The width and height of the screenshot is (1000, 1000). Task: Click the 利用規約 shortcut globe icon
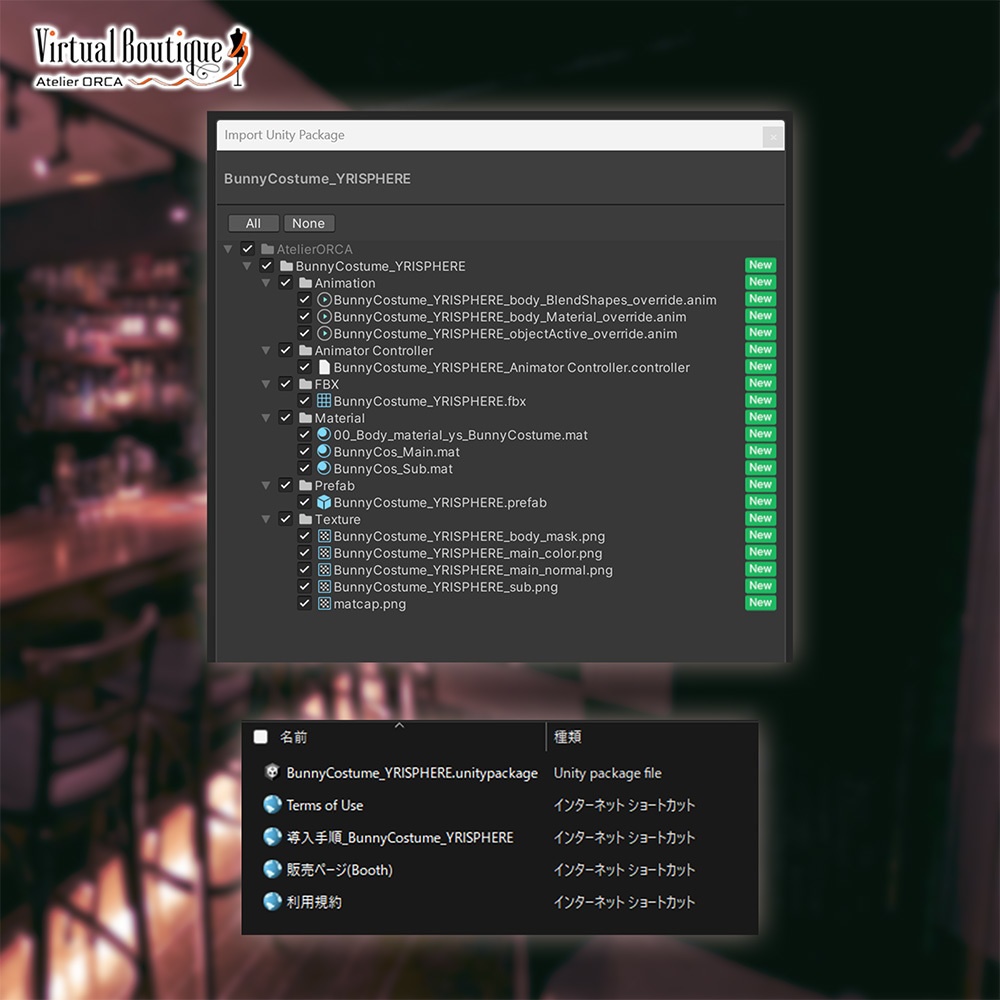pyautogui.click(x=272, y=901)
